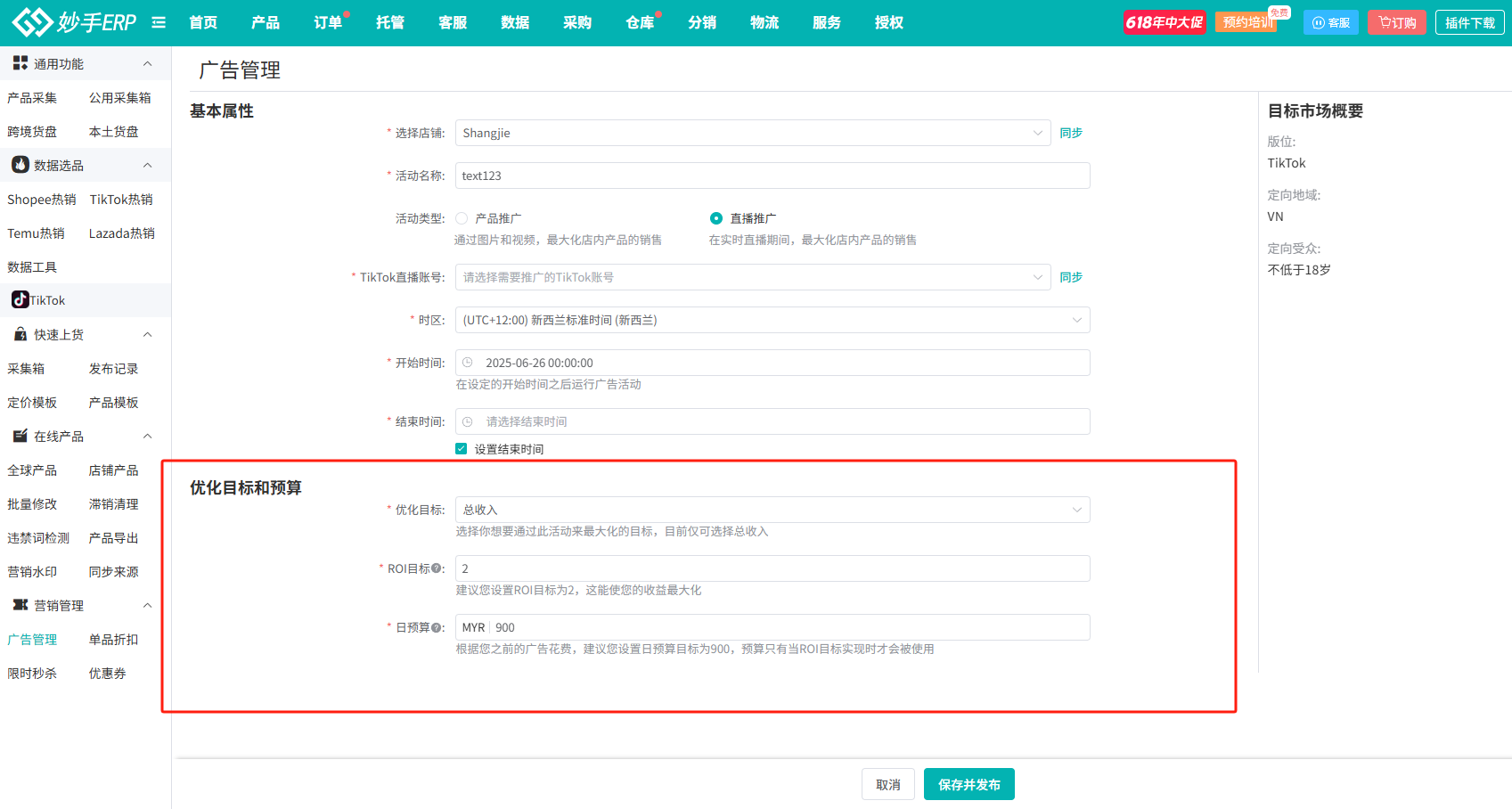Open the 分销 top menu

(702, 22)
